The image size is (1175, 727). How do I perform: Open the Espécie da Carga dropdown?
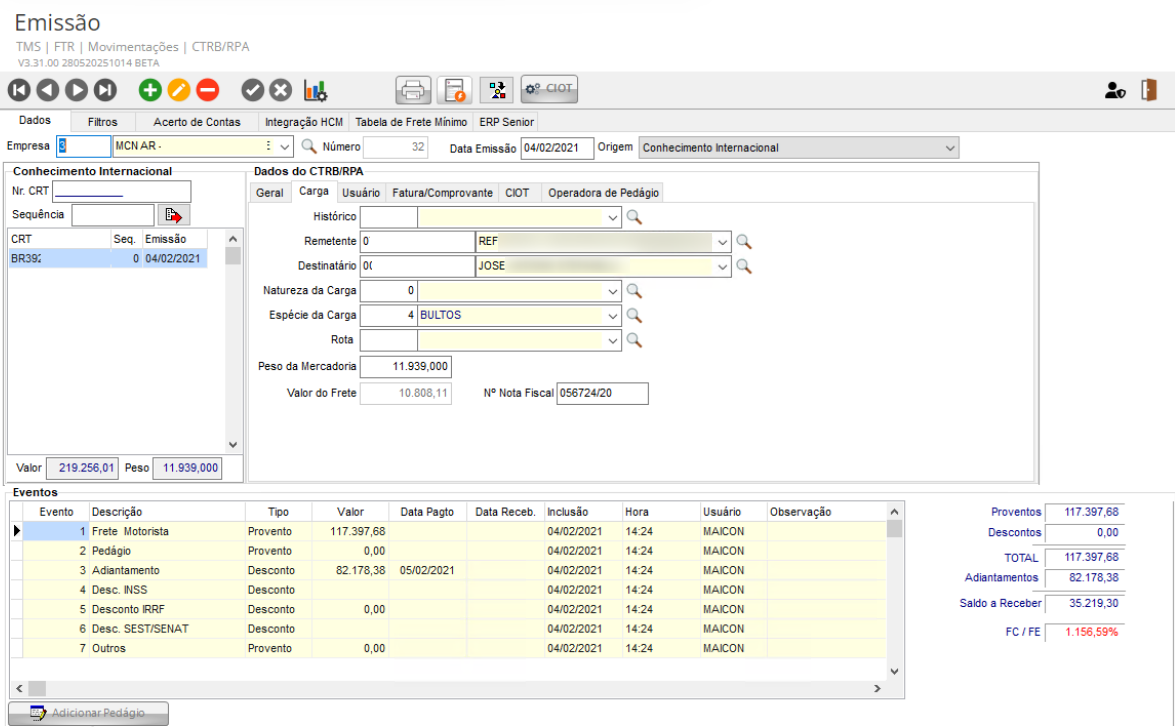(612, 315)
